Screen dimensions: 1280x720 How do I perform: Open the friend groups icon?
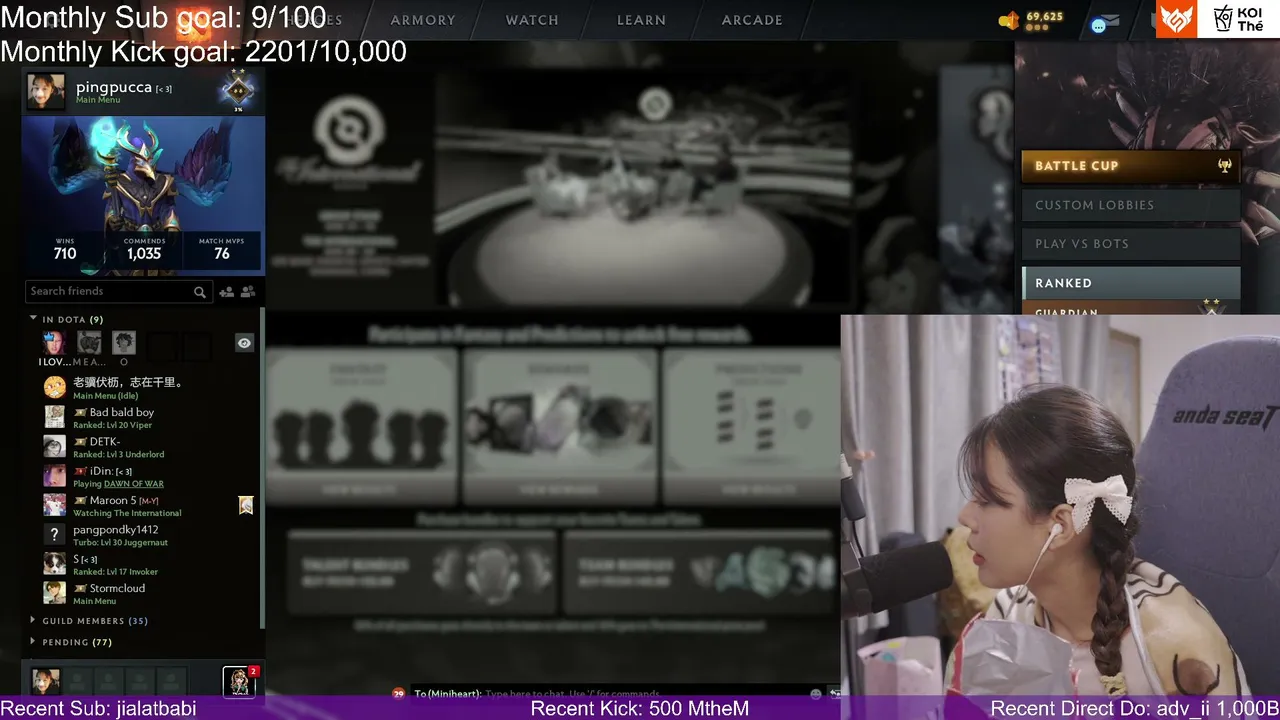click(248, 292)
